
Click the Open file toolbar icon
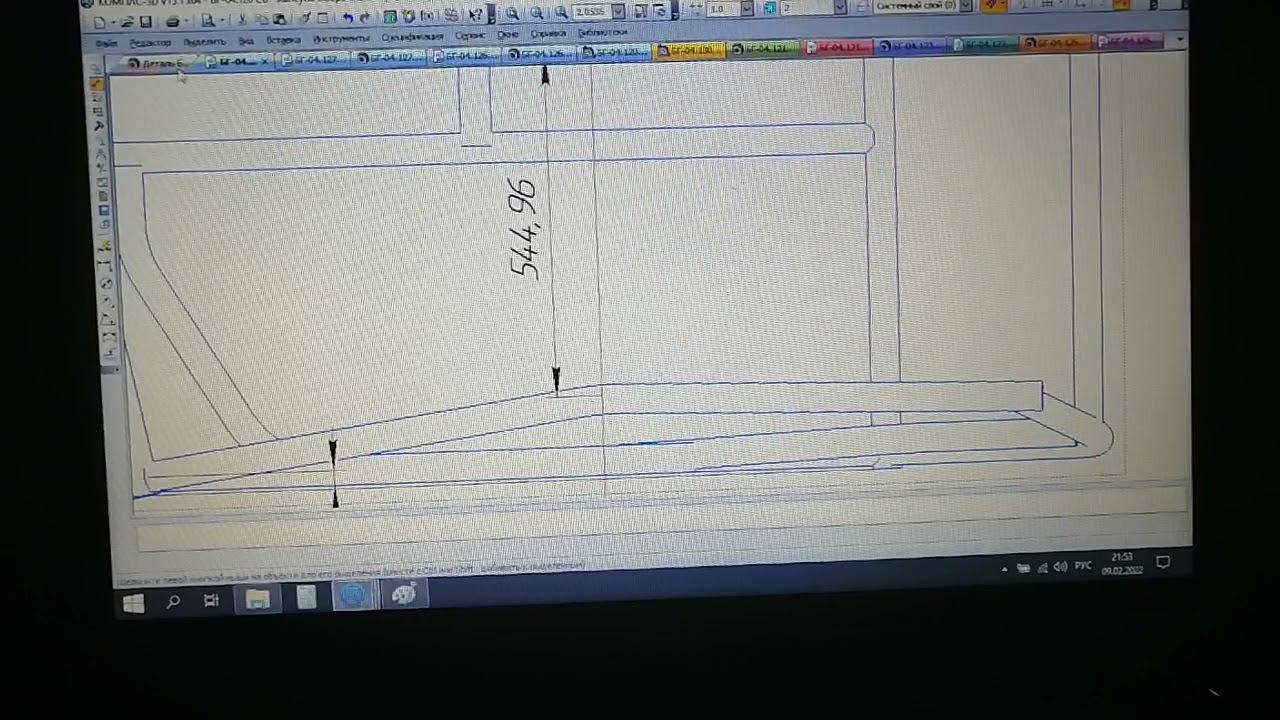tap(126, 21)
